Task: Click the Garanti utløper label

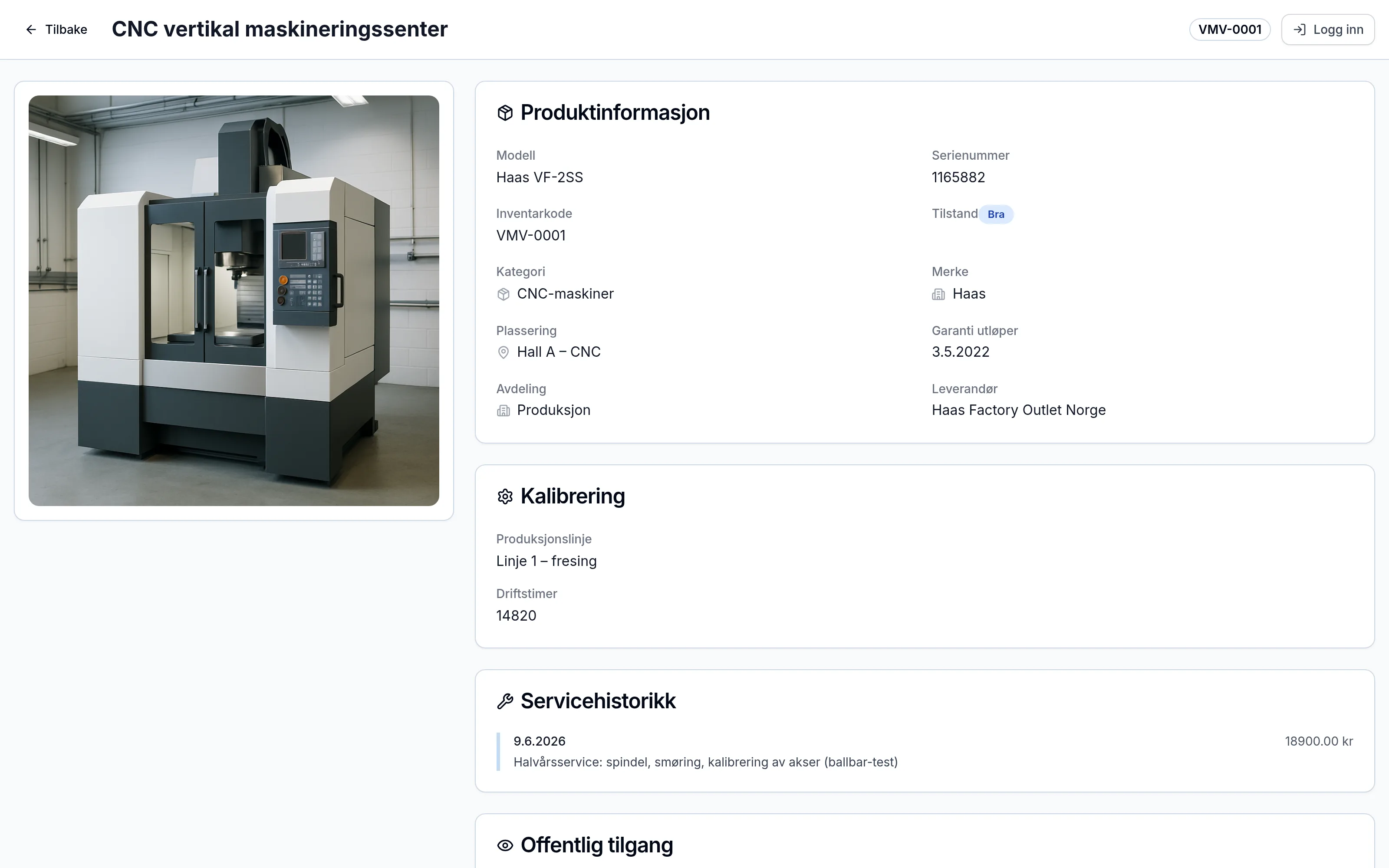Action: click(x=974, y=331)
